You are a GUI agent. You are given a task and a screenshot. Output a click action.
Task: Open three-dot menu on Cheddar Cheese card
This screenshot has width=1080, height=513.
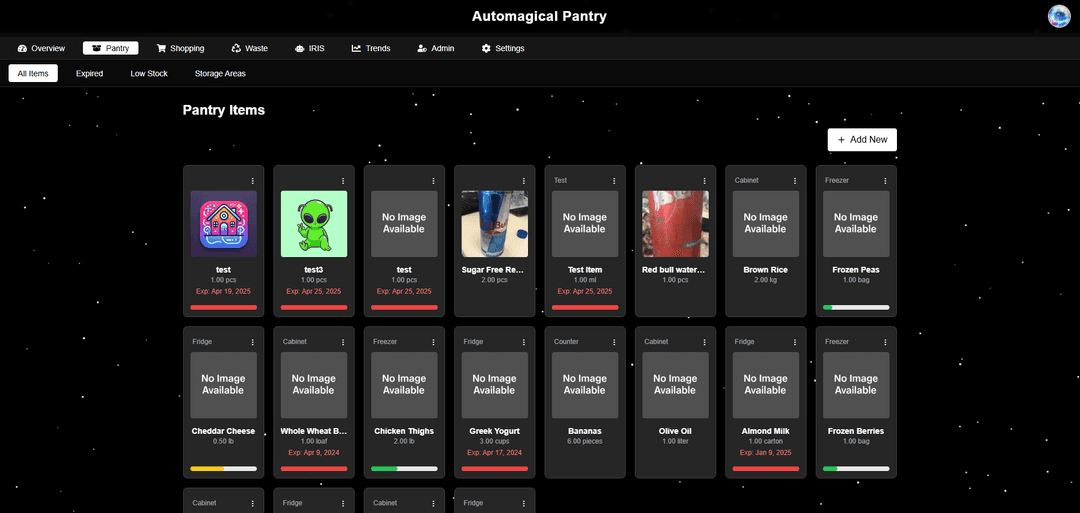(253, 342)
